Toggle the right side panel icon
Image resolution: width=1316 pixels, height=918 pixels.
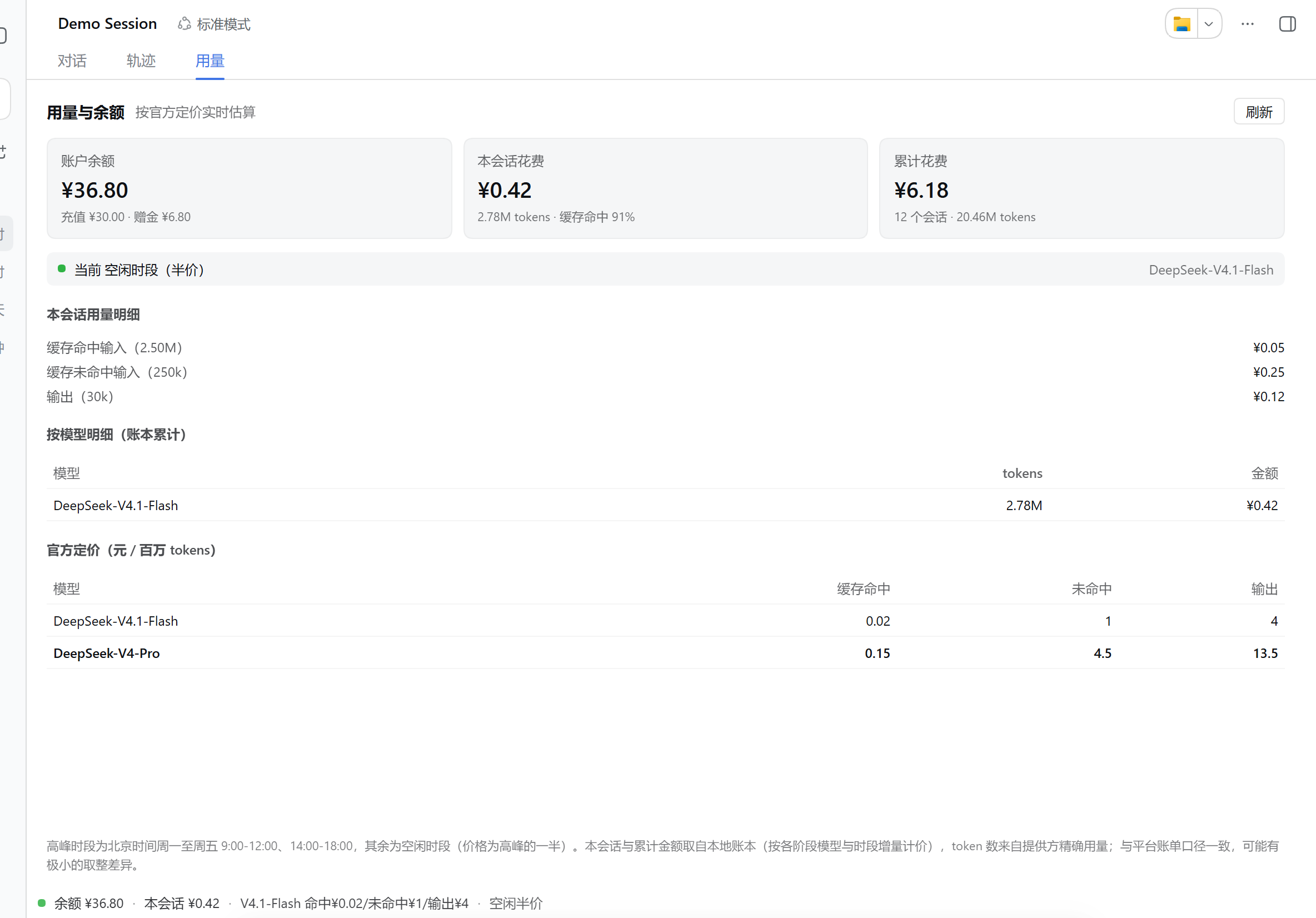point(1287,24)
